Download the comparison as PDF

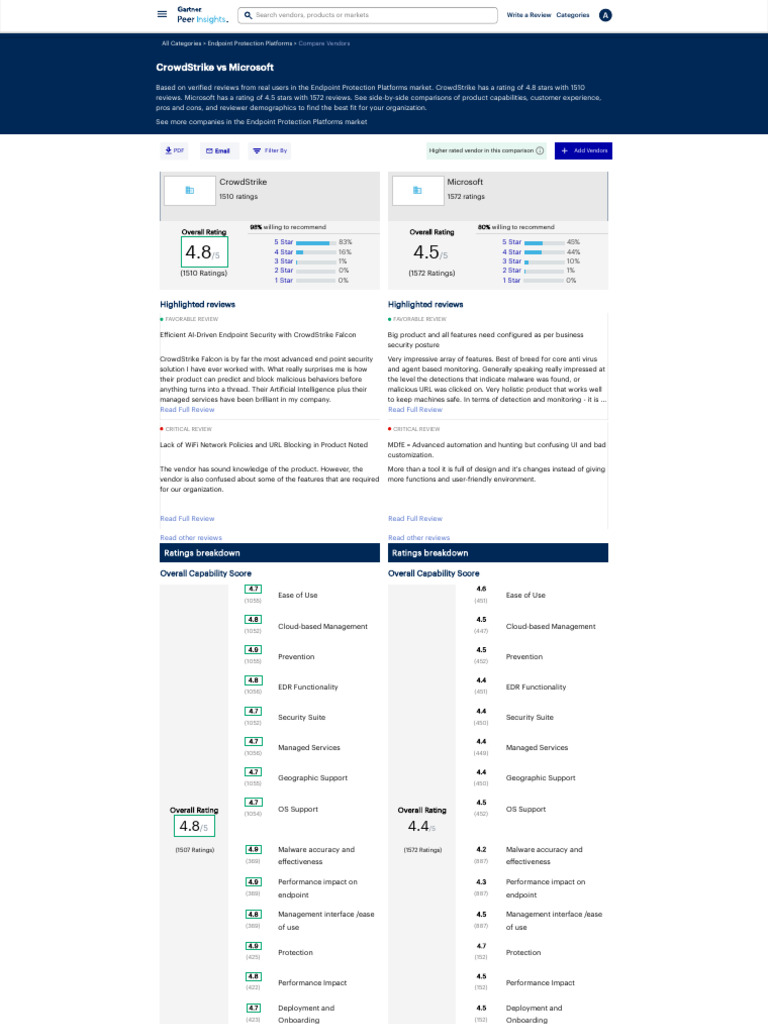(175, 150)
